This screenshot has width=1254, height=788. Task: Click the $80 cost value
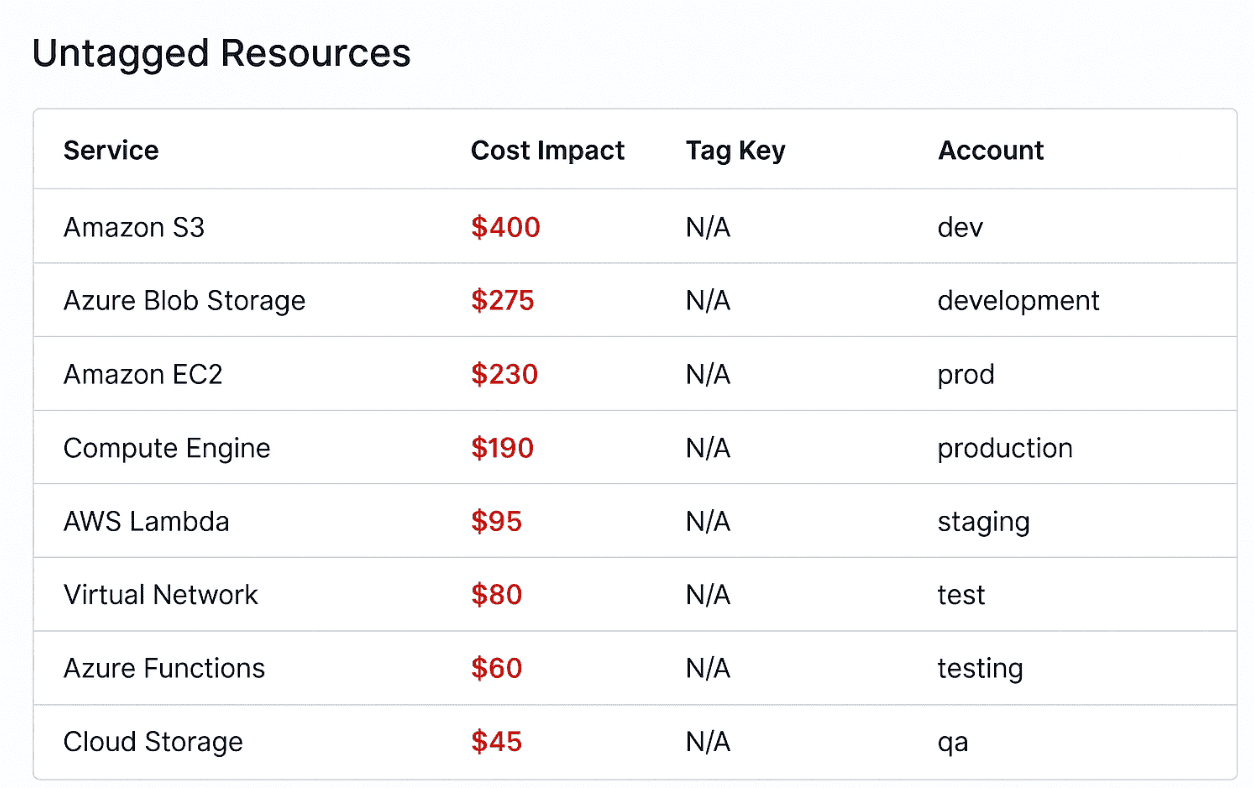497,595
